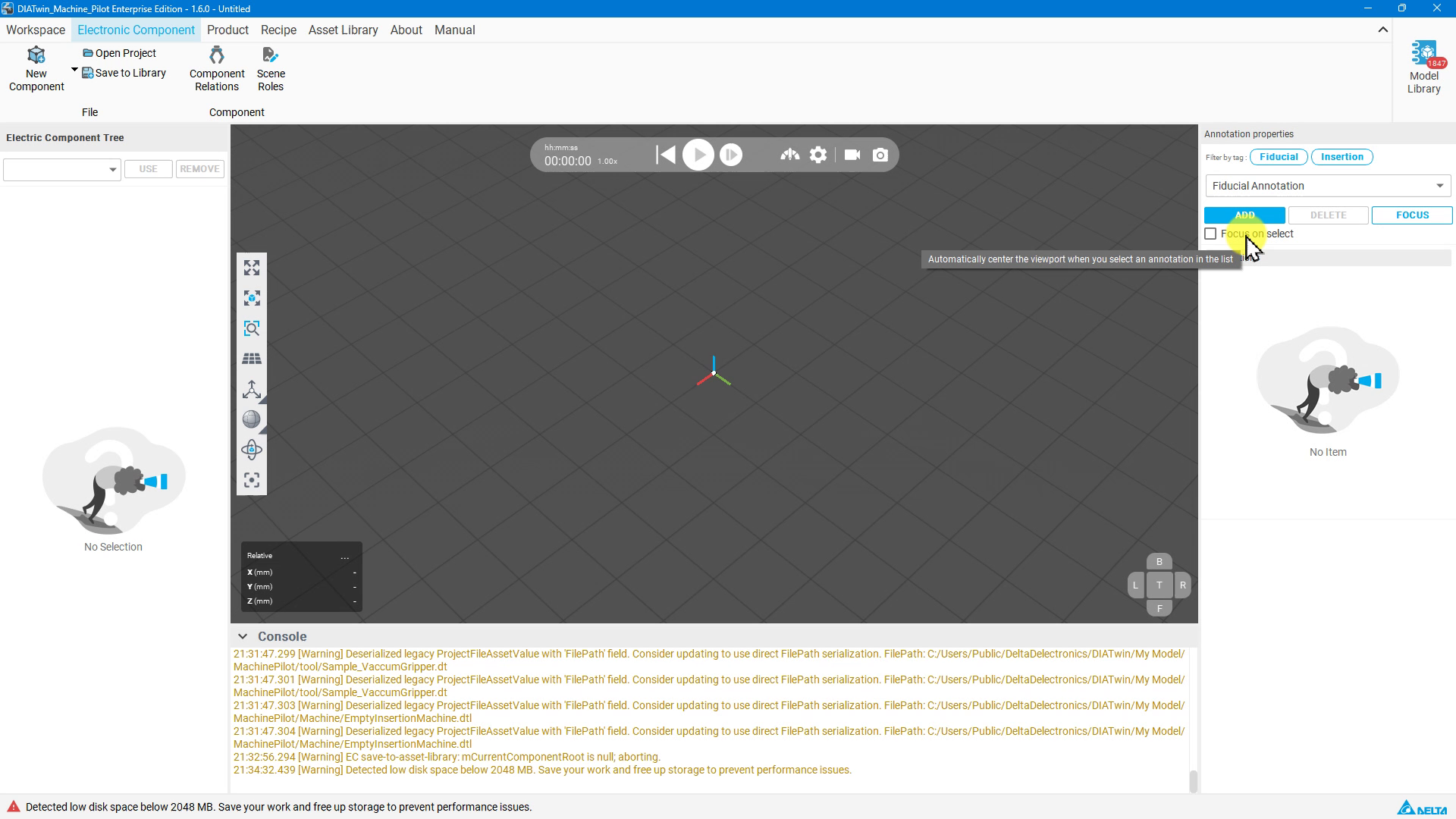1456x819 pixels.
Task: Activate the zoom region tool
Action: pos(252,328)
